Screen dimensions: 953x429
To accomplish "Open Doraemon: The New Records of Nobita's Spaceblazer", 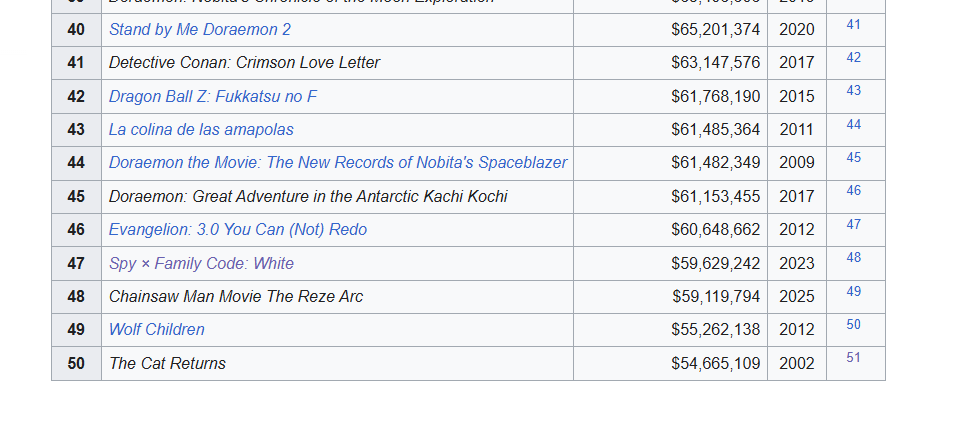I will (x=337, y=162).
